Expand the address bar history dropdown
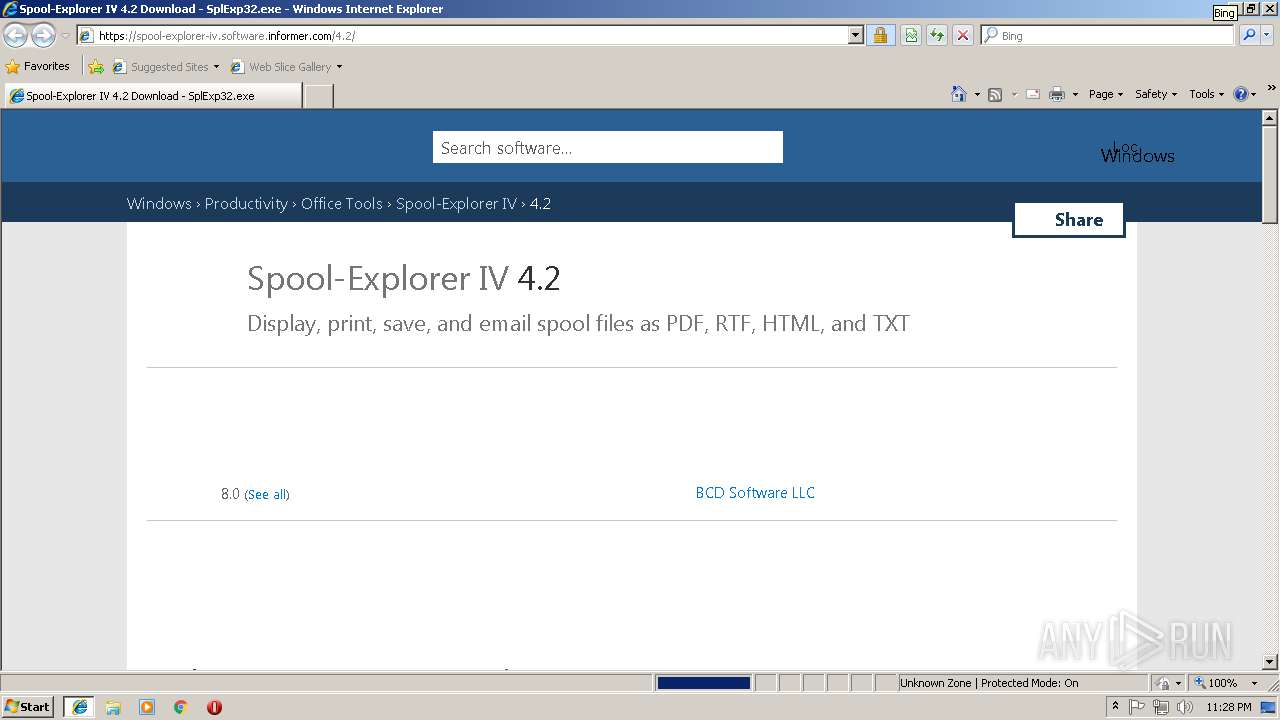This screenshot has height=720, width=1280. [855, 35]
